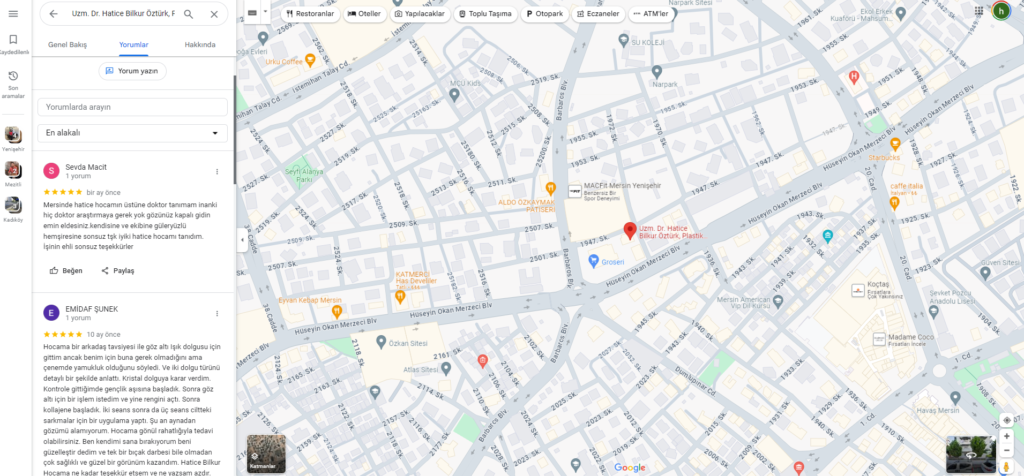This screenshot has height=476, width=1024.
Task: Center map on my location
Action: (x=1006, y=420)
